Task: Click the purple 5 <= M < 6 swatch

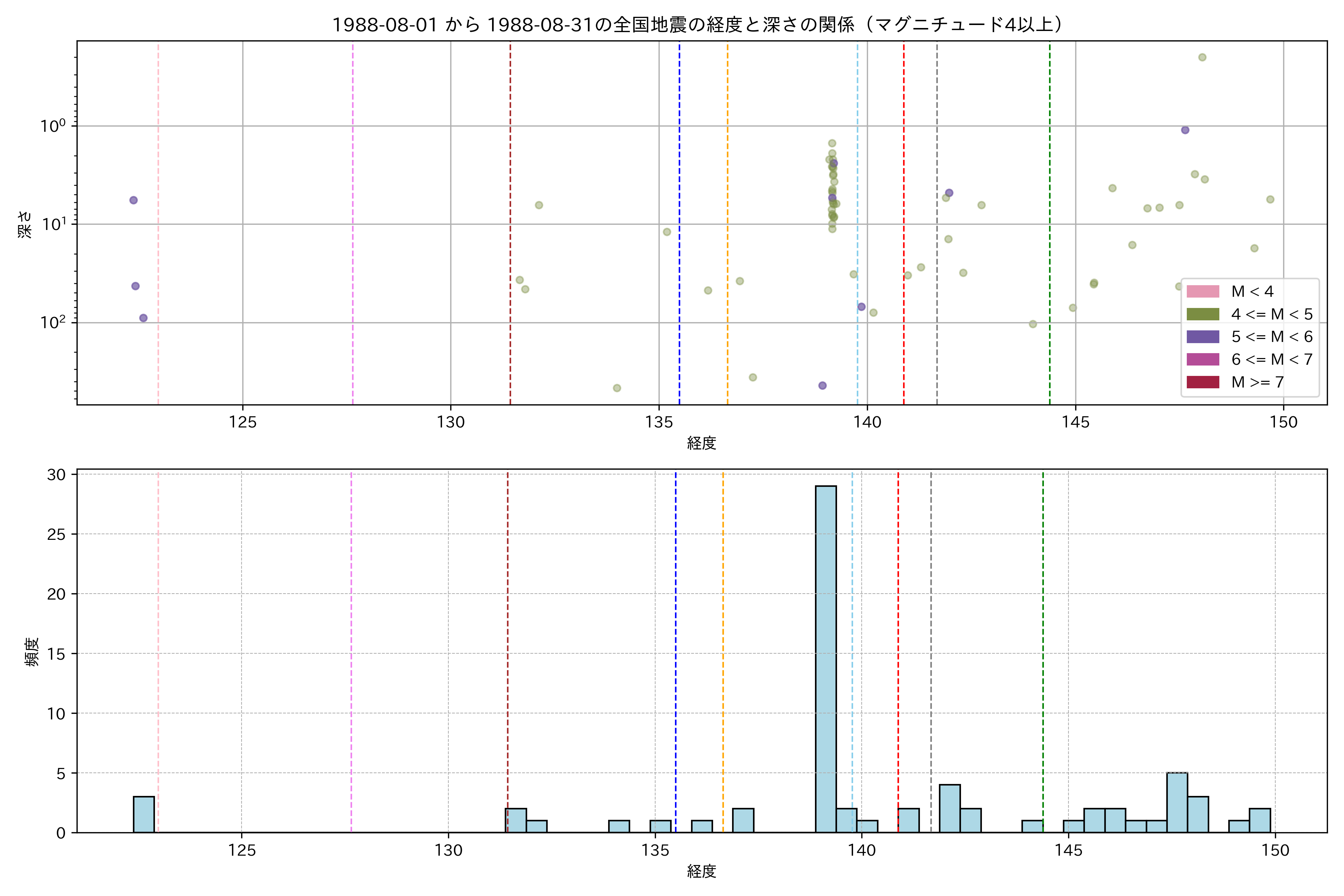Action: pos(1202,337)
